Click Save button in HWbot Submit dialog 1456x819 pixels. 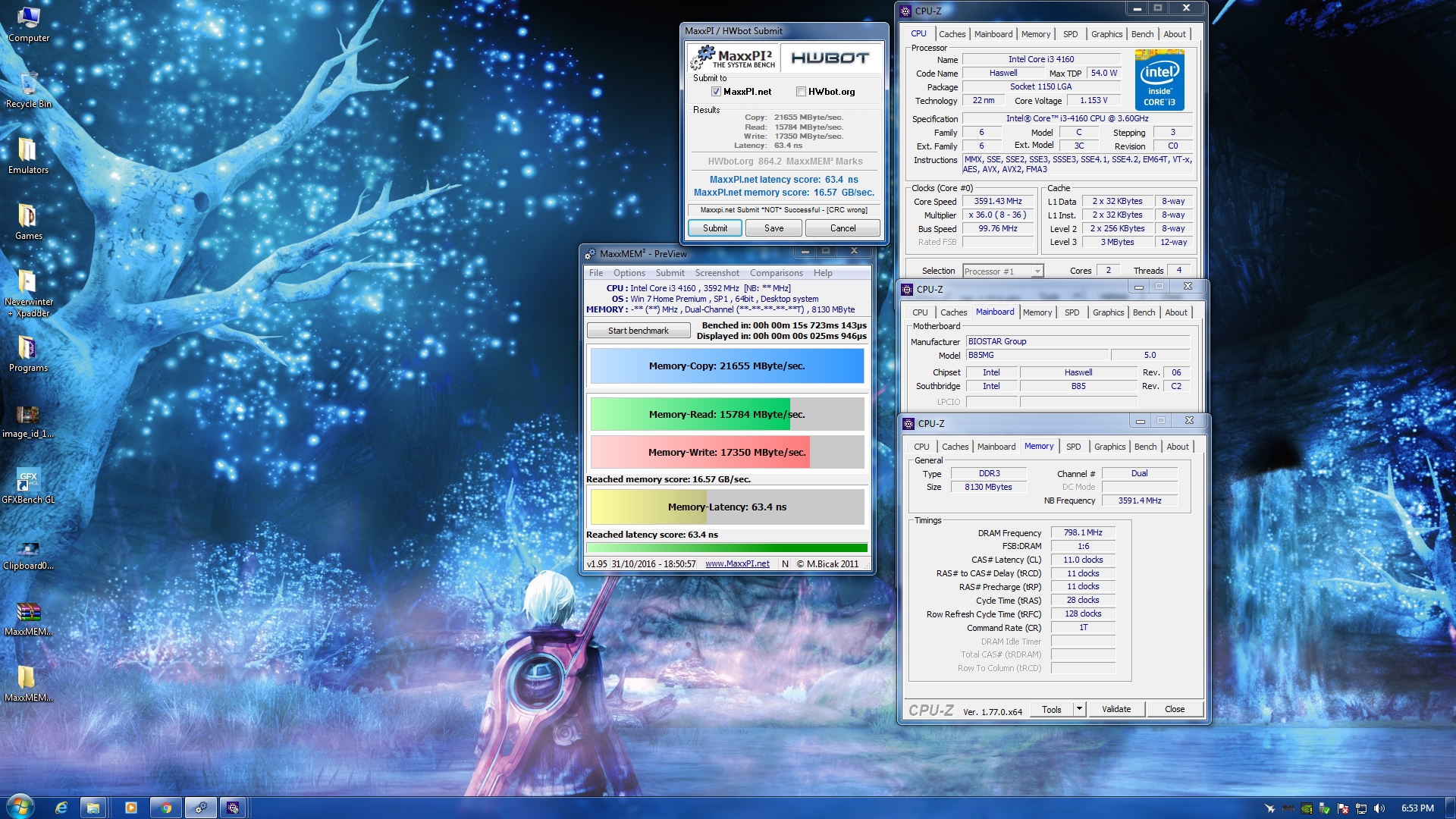(773, 228)
